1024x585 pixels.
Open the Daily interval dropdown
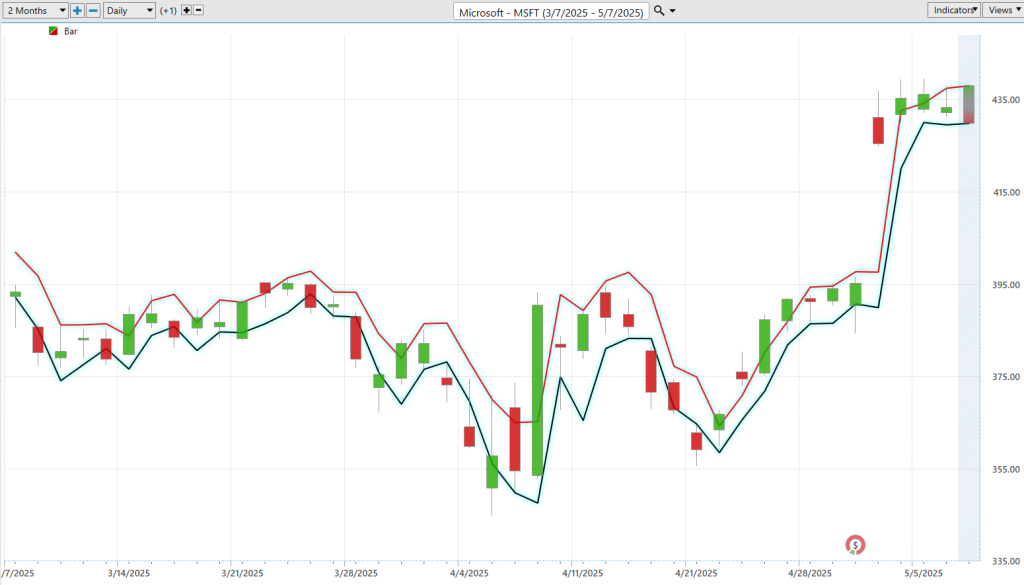pyautogui.click(x=129, y=10)
